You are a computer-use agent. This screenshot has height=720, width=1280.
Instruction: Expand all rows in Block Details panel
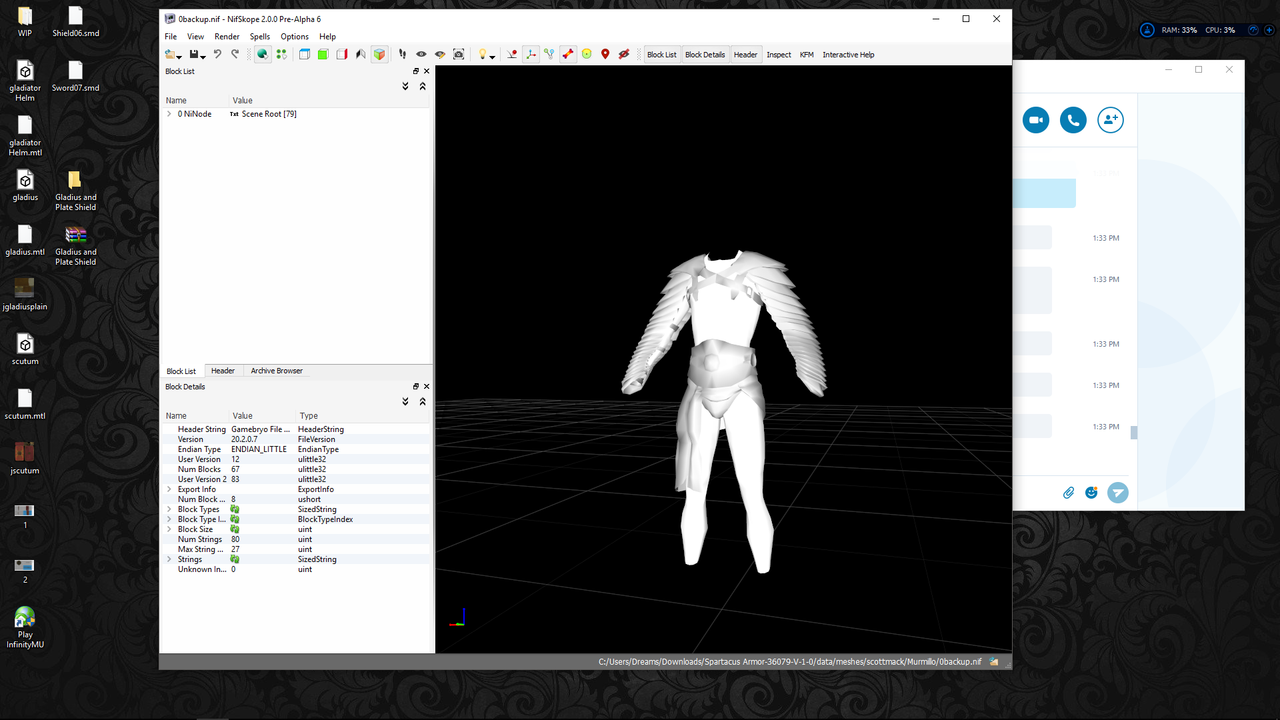[405, 402]
